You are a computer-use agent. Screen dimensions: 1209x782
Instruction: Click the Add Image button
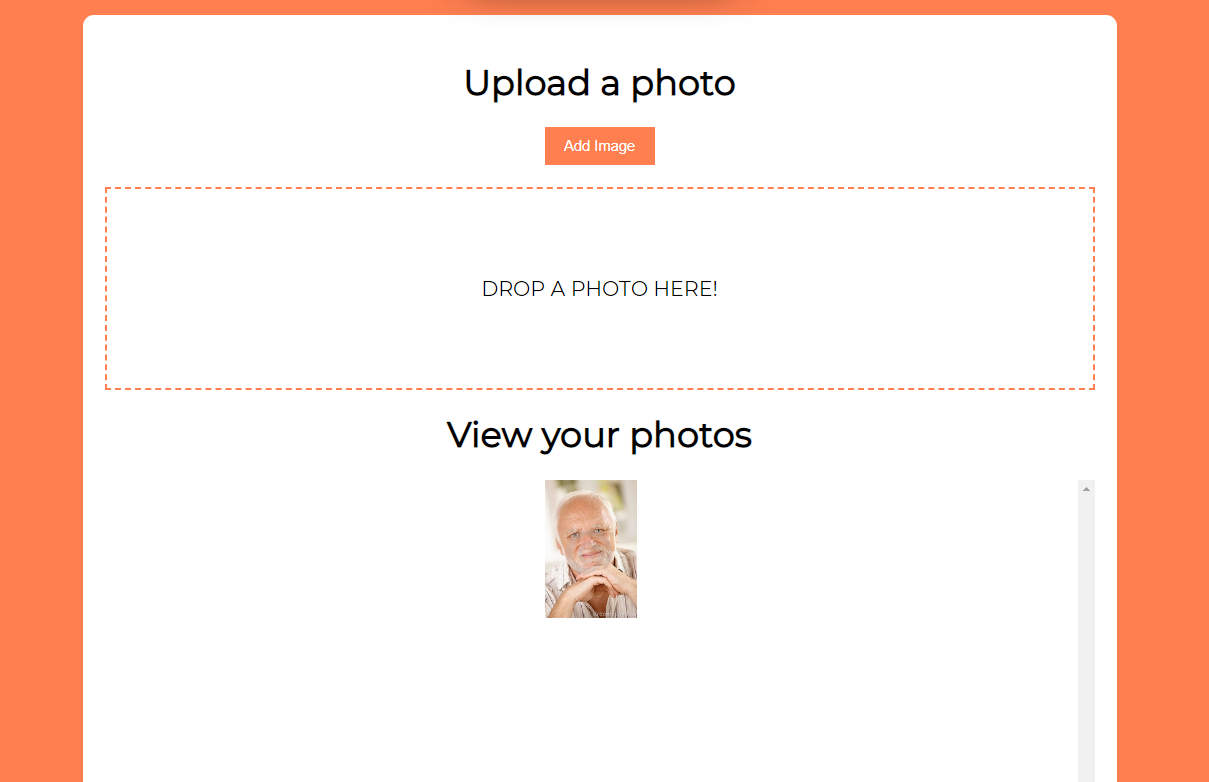pos(600,146)
